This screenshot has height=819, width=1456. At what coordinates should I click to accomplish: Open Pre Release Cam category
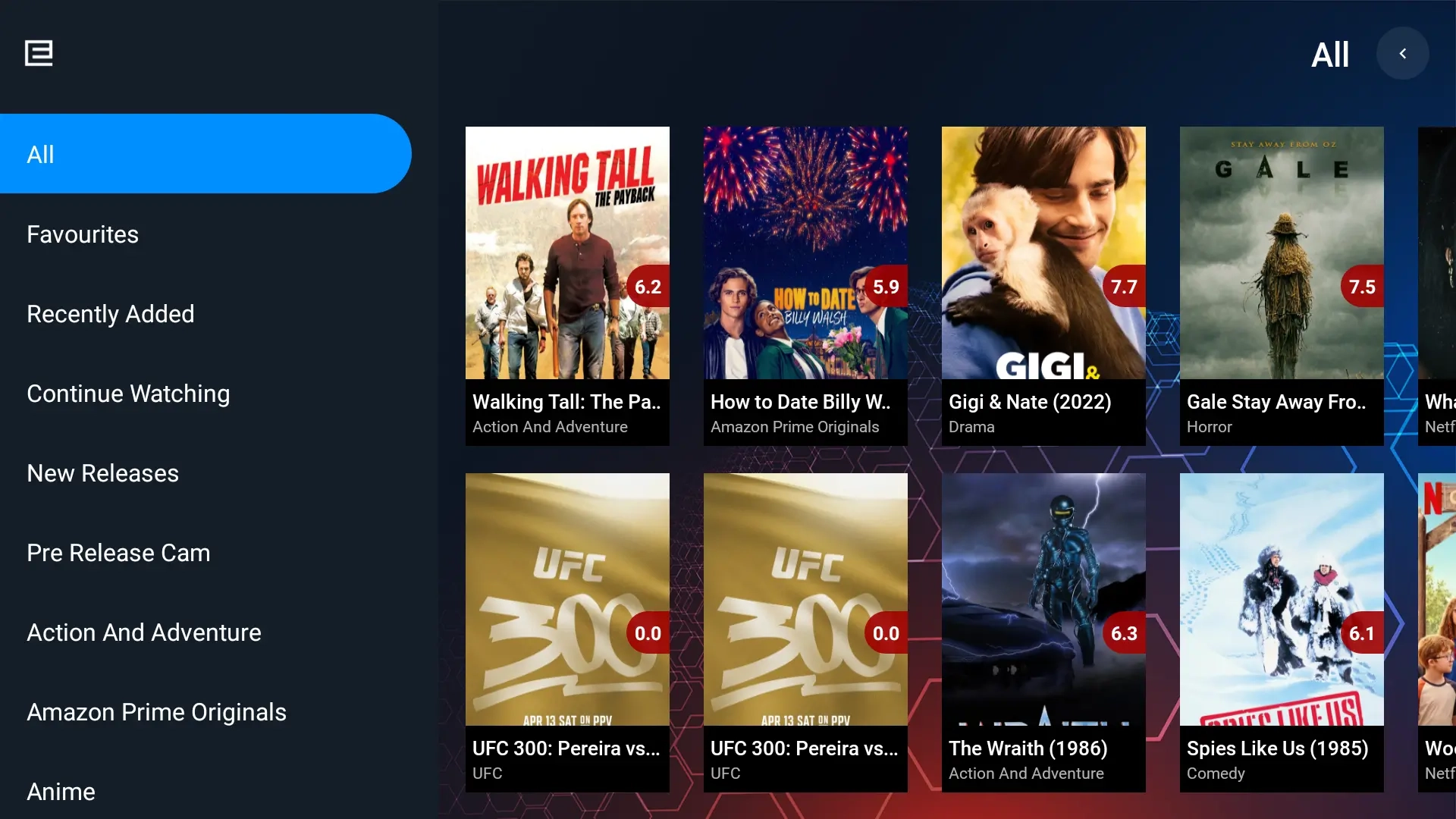(118, 553)
